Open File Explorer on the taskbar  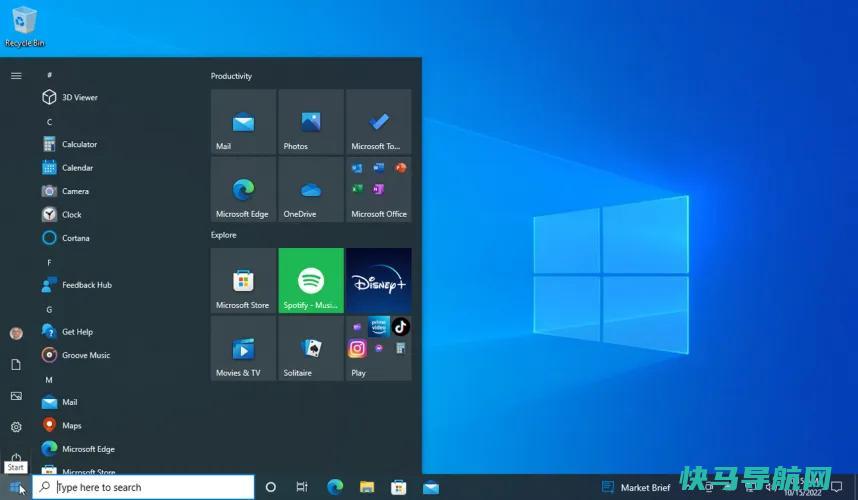[367, 487]
